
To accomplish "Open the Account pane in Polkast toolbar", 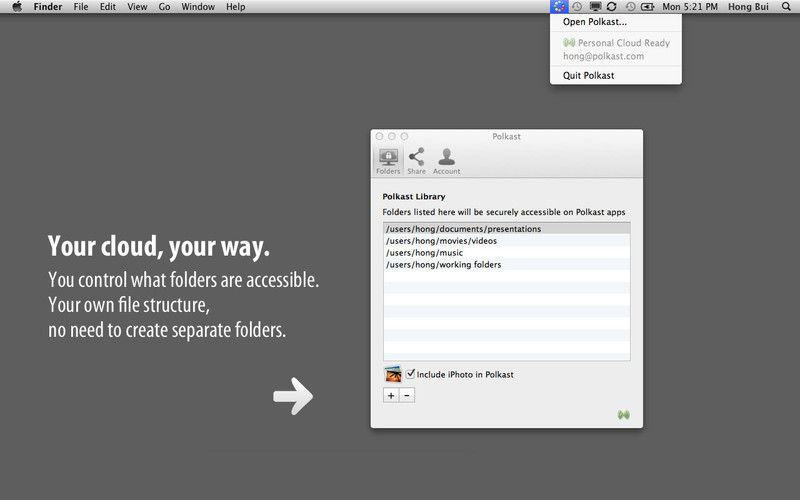I will tap(446, 161).
